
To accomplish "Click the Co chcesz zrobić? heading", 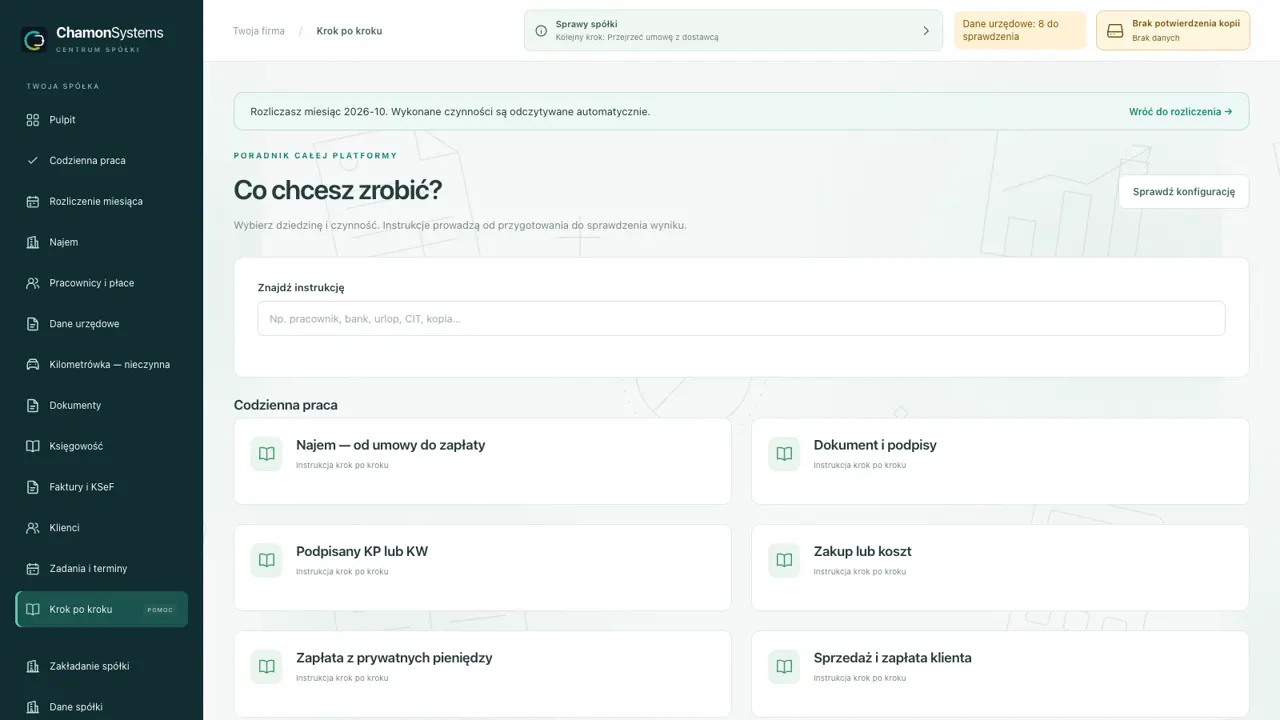I will (x=338, y=190).
